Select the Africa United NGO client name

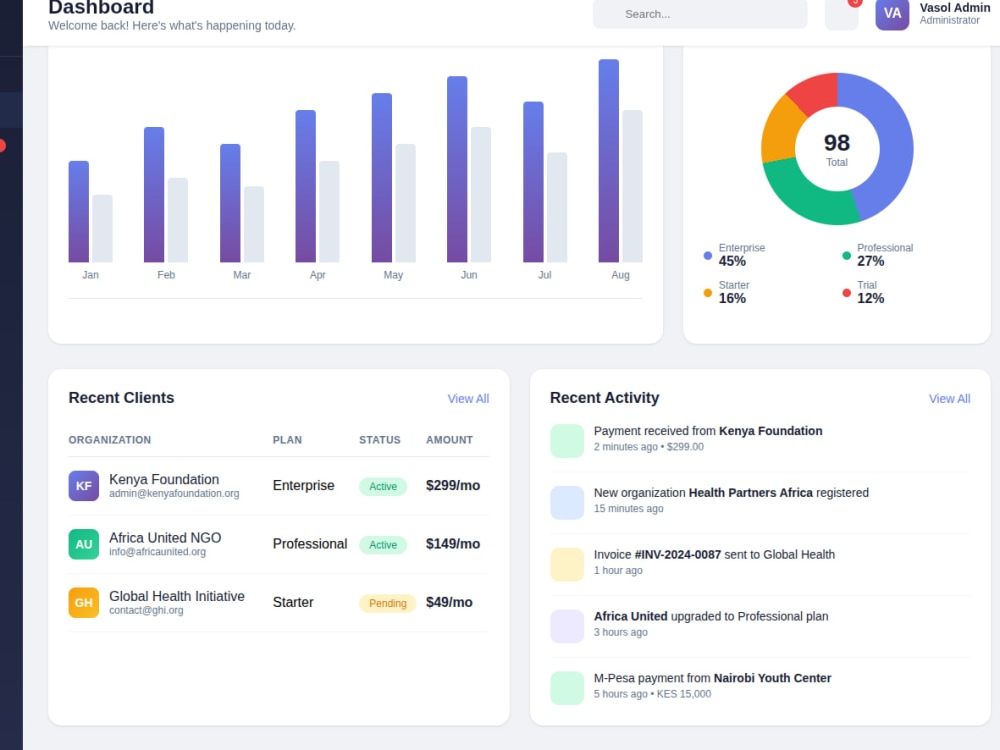coord(165,538)
